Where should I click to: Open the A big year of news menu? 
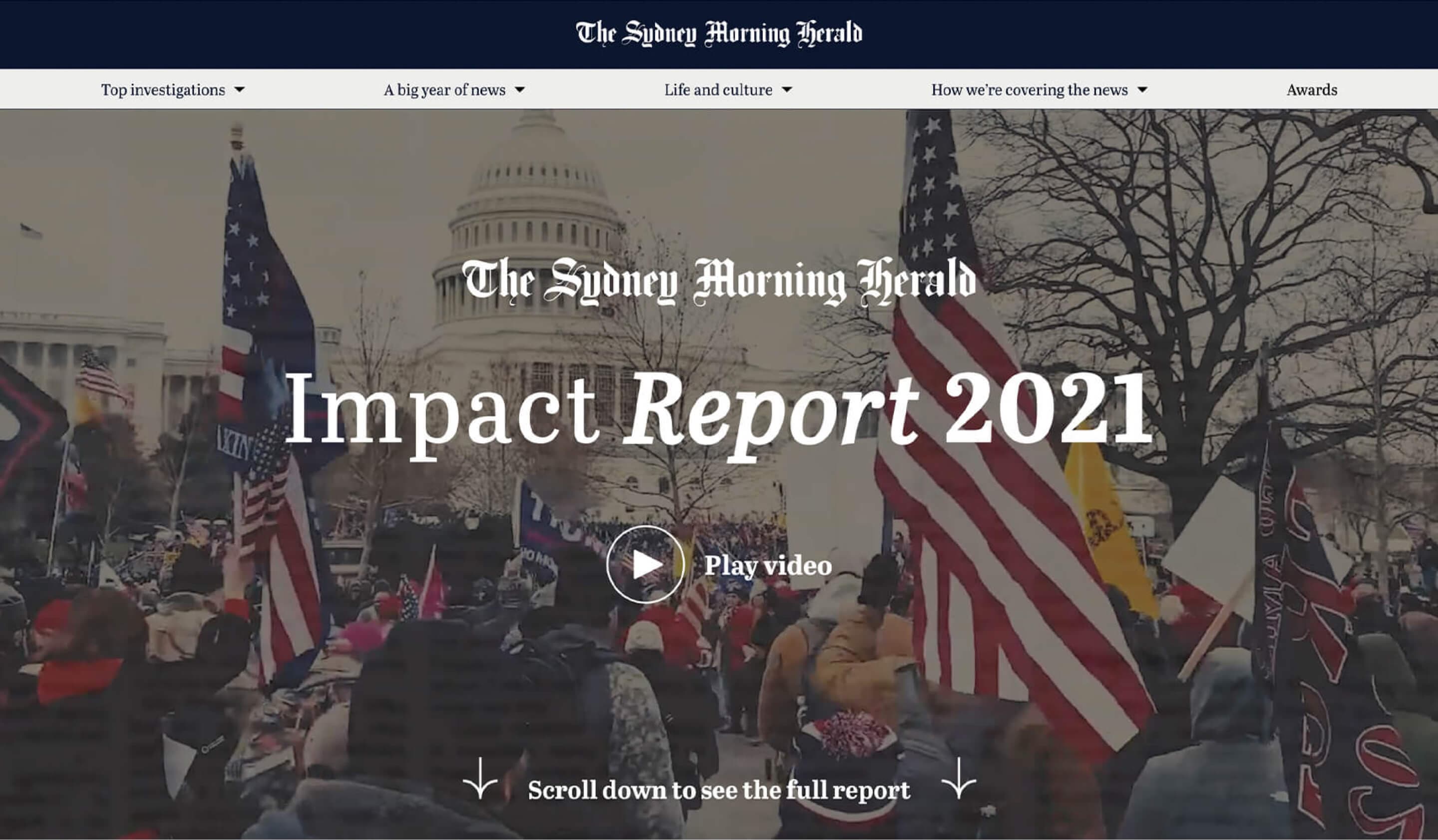(444, 90)
